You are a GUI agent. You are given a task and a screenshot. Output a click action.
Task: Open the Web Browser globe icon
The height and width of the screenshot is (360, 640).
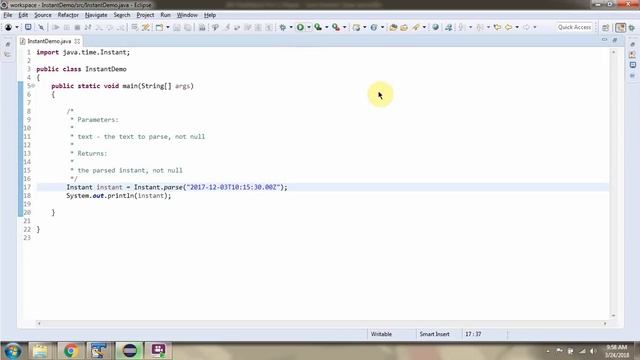coord(436,27)
